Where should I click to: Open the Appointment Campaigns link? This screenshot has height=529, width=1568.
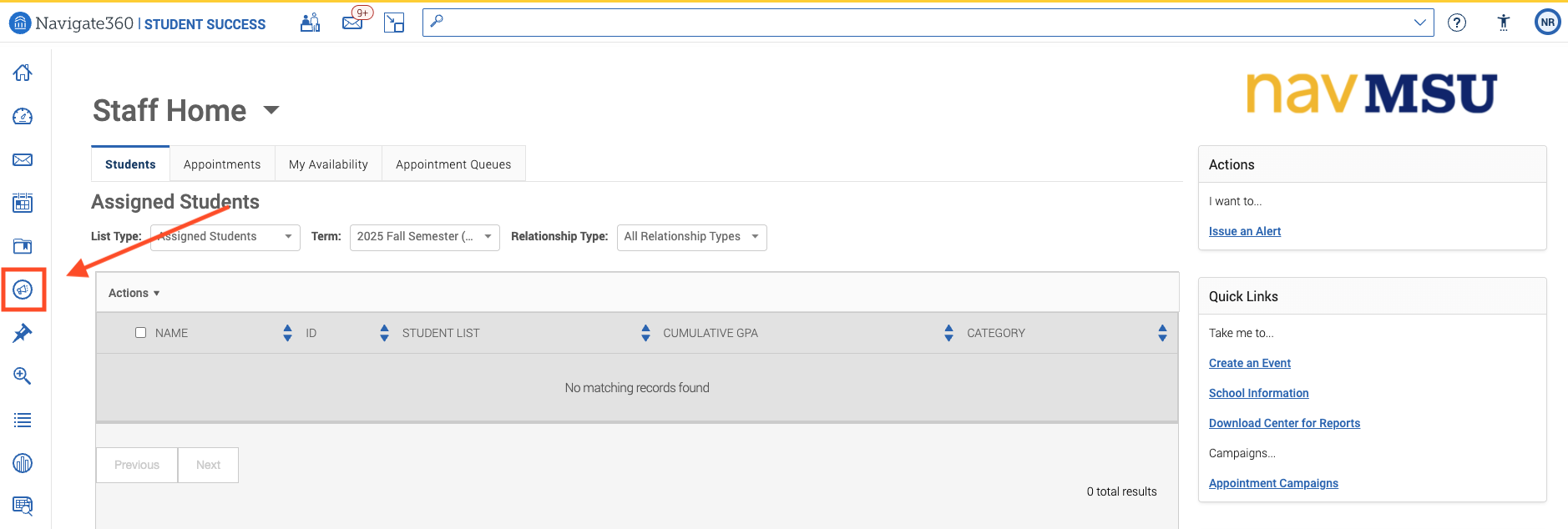pyautogui.click(x=1273, y=483)
